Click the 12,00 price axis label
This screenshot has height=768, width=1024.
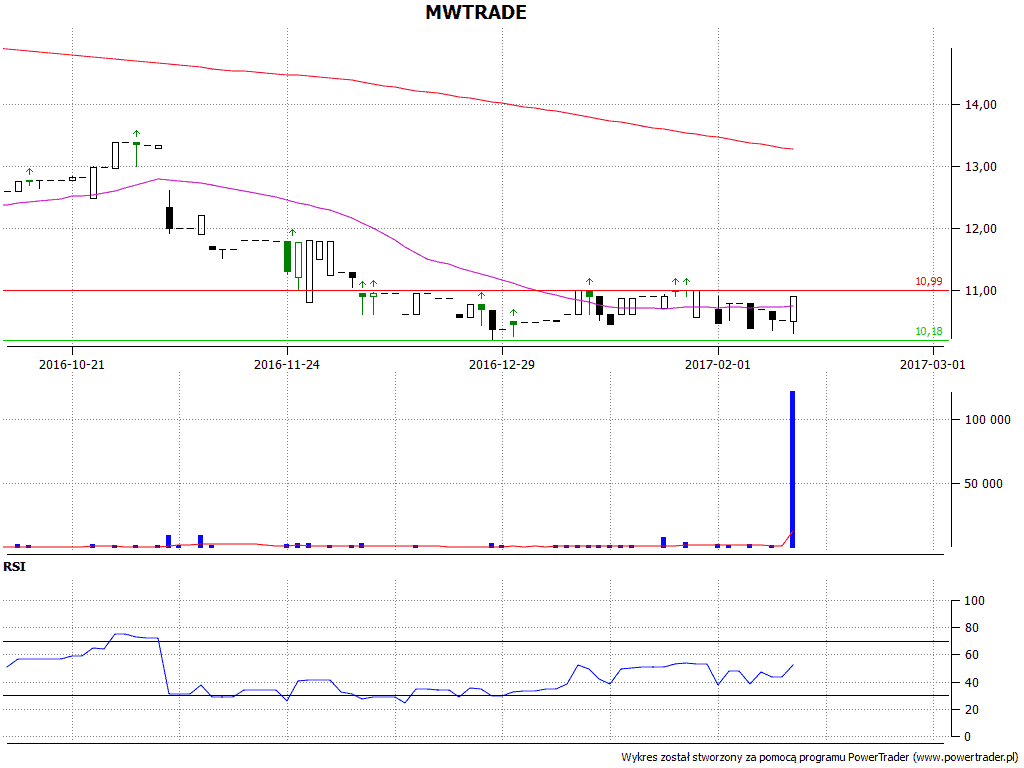click(981, 229)
